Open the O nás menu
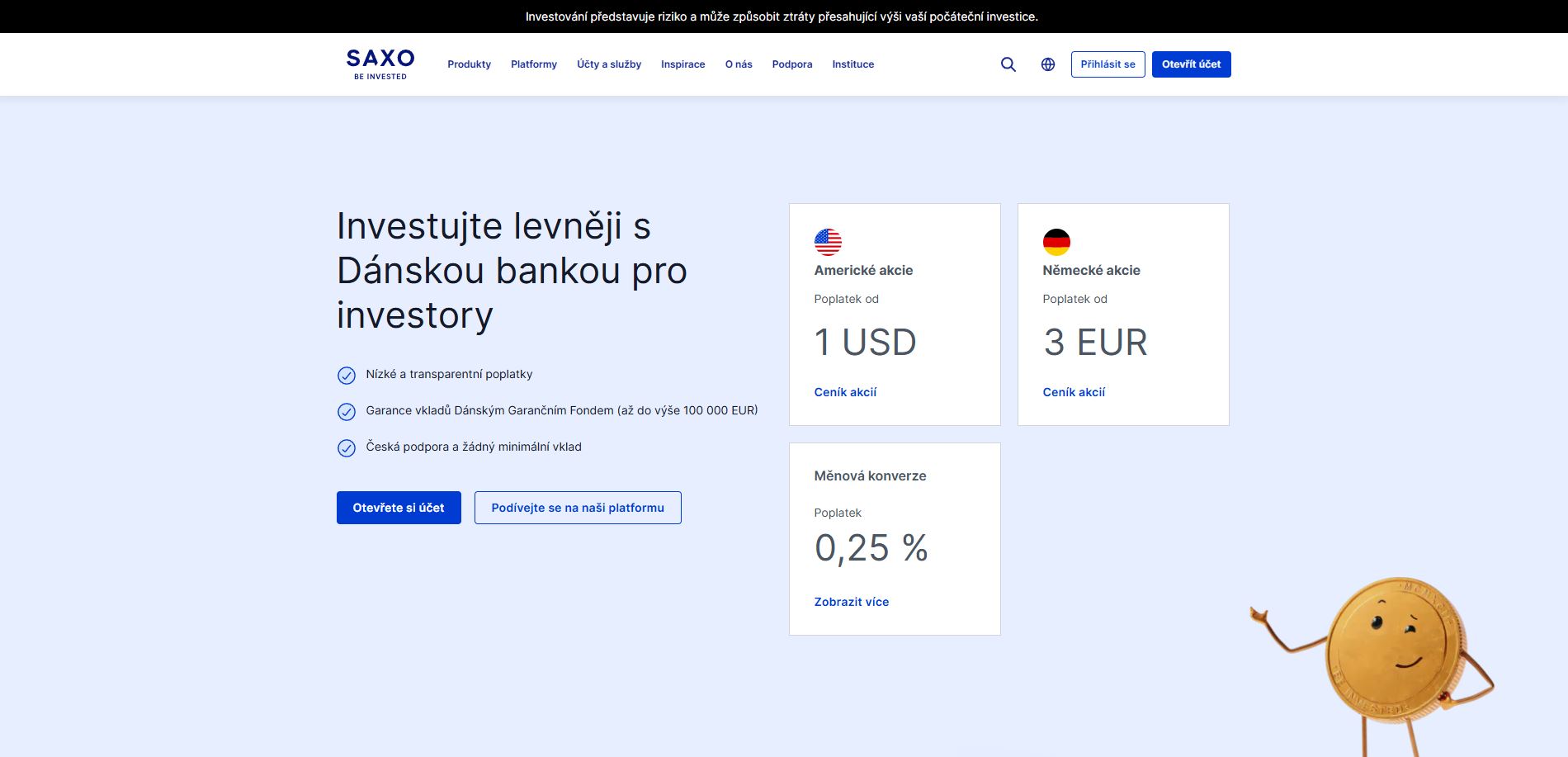 [739, 64]
